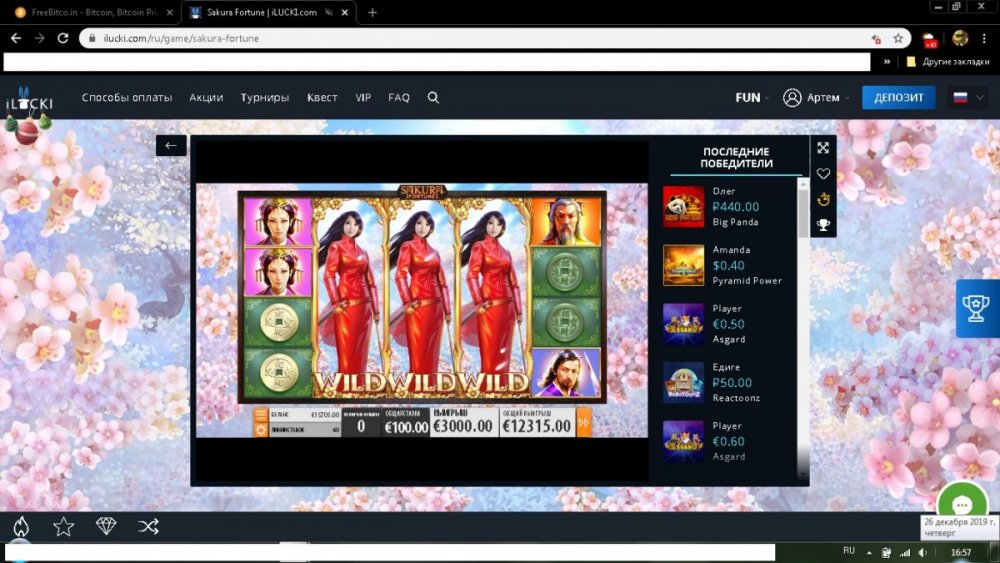Click the Big Panda winner thumbnail
This screenshot has height=563, width=1000.
(683, 207)
